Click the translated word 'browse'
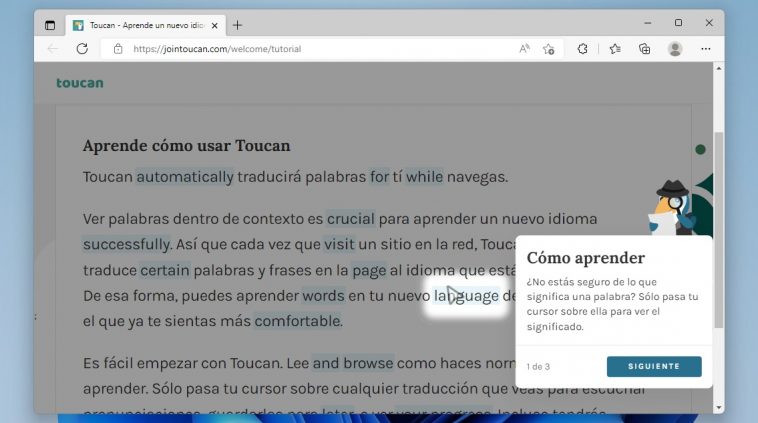This screenshot has width=758, height=423. click(x=368, y=363)
